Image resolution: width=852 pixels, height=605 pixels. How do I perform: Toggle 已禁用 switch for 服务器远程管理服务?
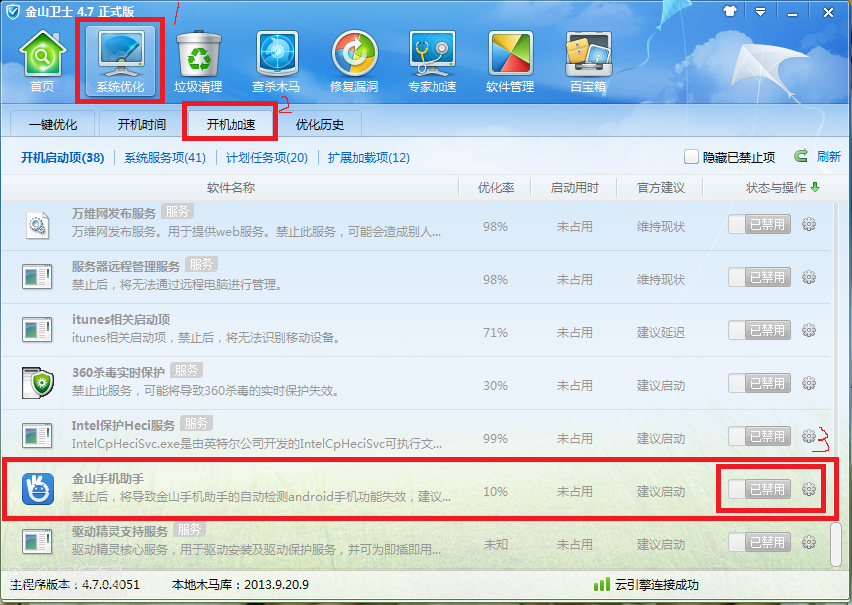759,277
